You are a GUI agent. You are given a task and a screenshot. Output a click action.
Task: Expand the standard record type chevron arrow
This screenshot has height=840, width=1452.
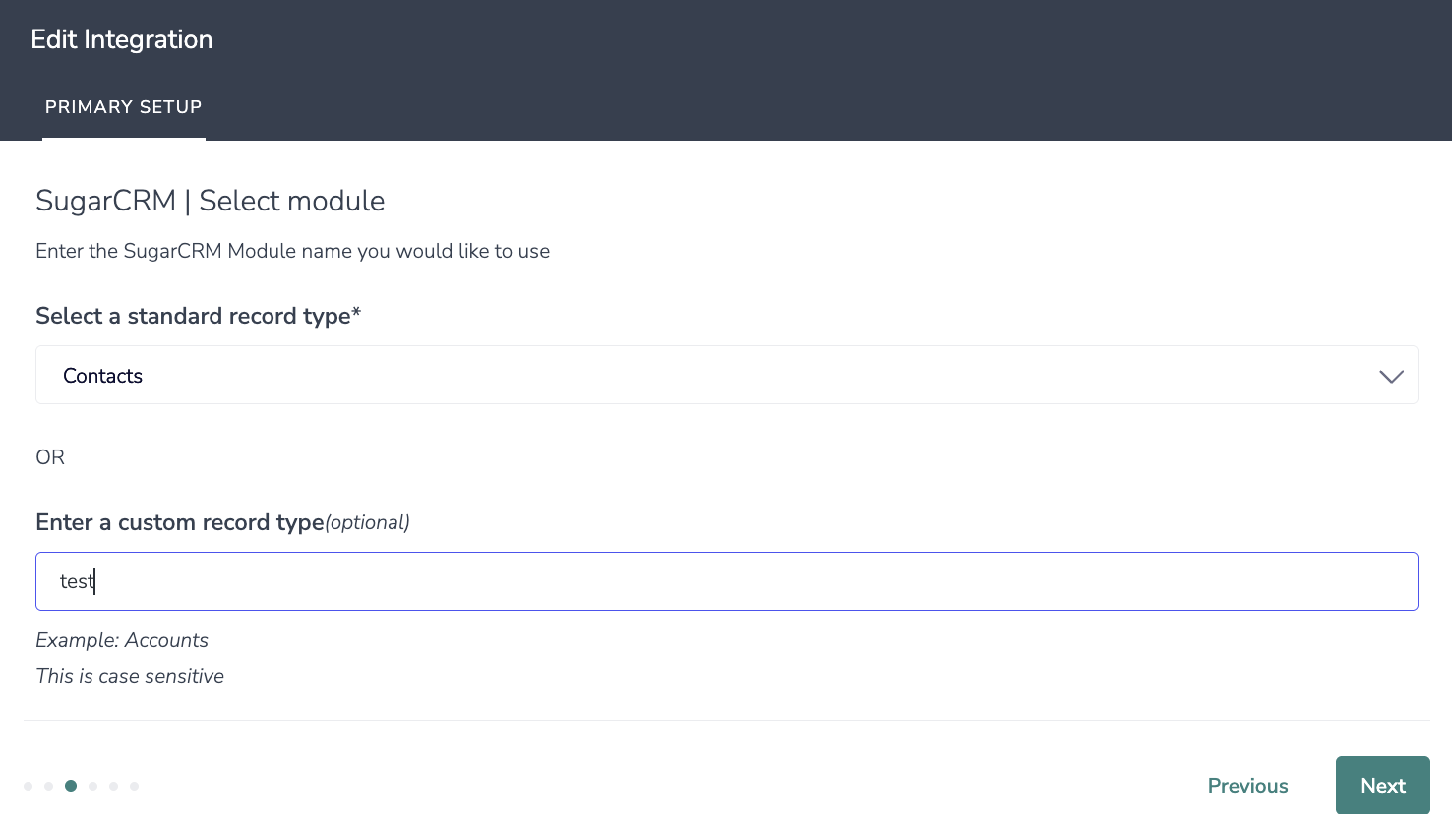pyautogui.click(x=1390, y=377)
